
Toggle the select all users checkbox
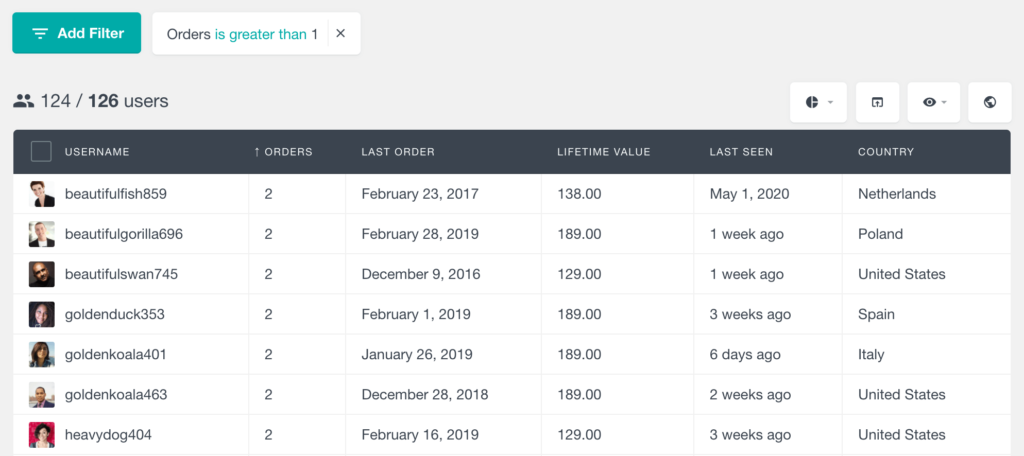point(41,152)
